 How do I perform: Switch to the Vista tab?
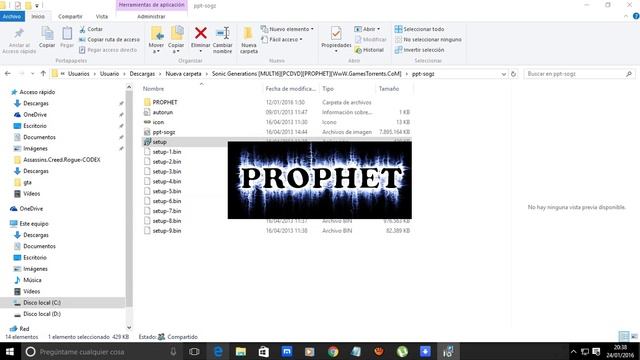(x=102, y=16)
